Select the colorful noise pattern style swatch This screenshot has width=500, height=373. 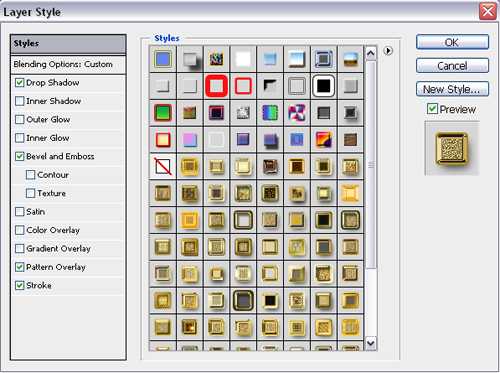click(216, 59)
